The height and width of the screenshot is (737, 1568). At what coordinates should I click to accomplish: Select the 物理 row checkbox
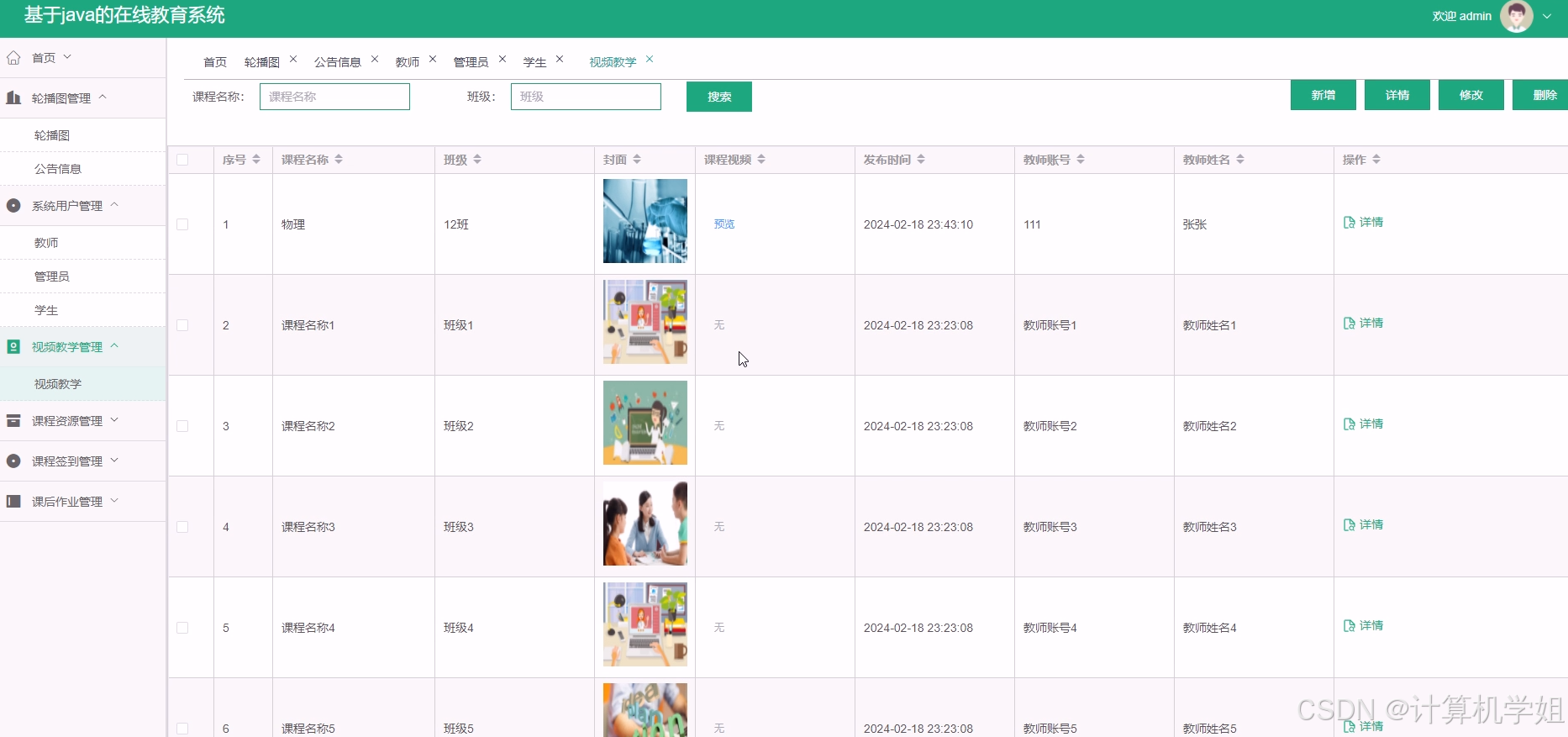point(182,224)
